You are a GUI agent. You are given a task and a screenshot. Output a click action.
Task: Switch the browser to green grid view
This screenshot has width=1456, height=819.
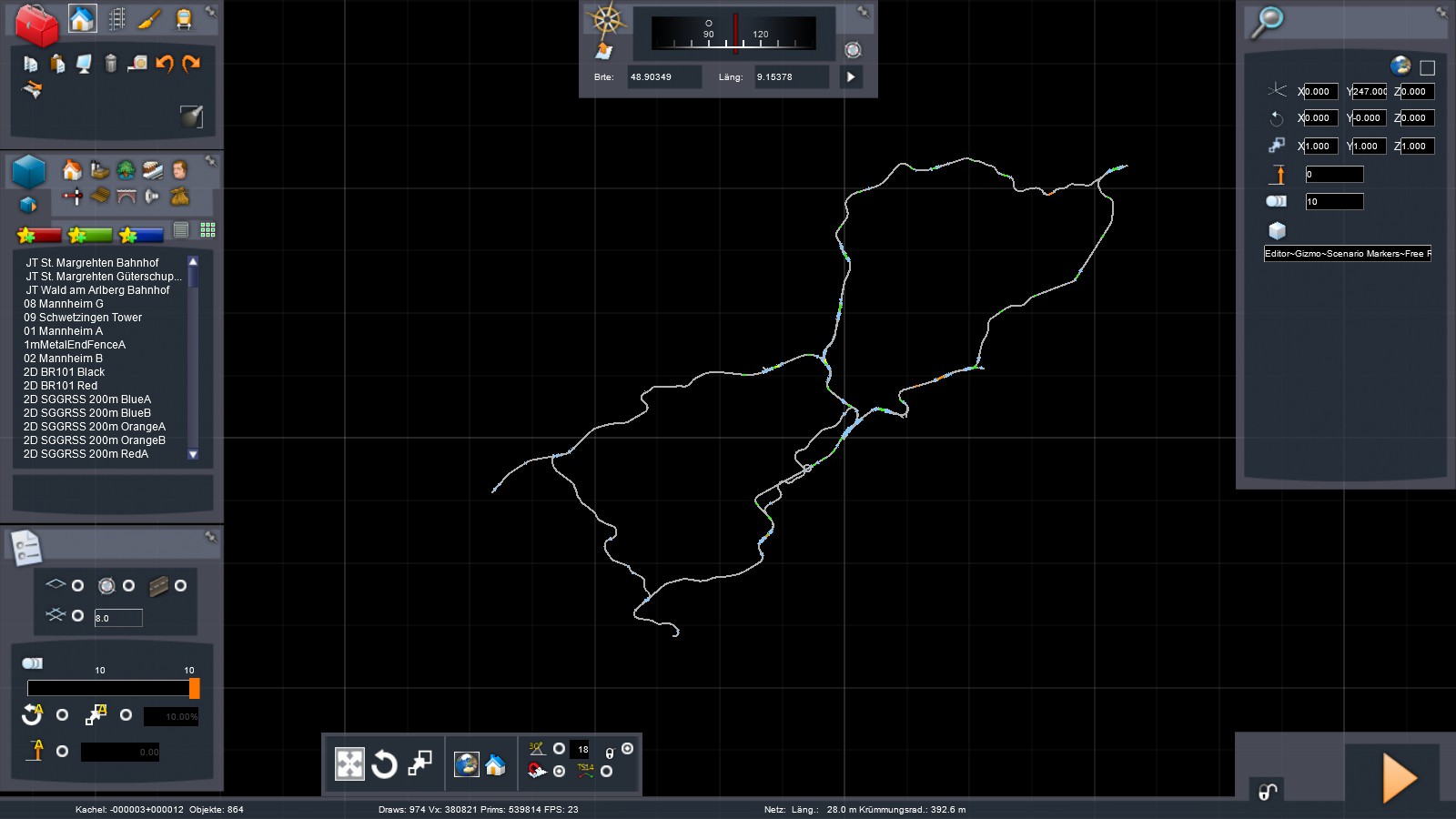(207, 230)
